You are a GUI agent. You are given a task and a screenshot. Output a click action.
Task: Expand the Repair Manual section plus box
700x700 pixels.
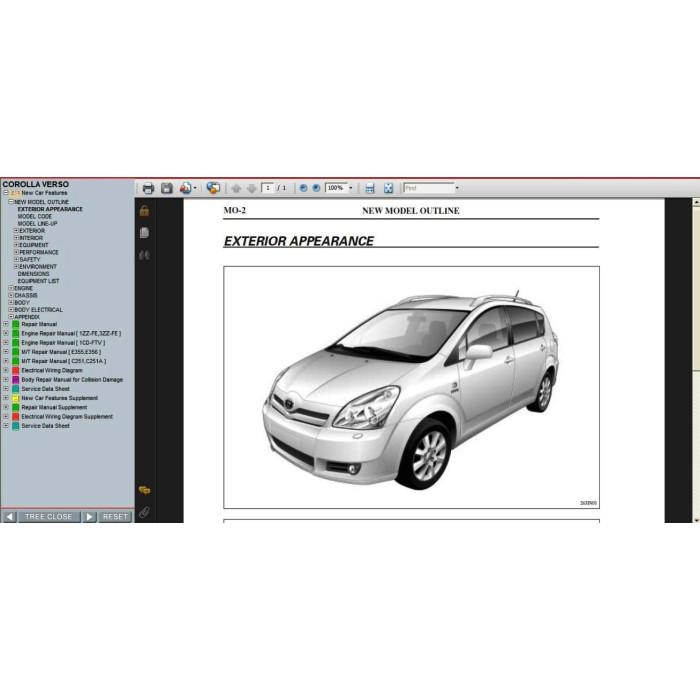(x=6, y=324)
